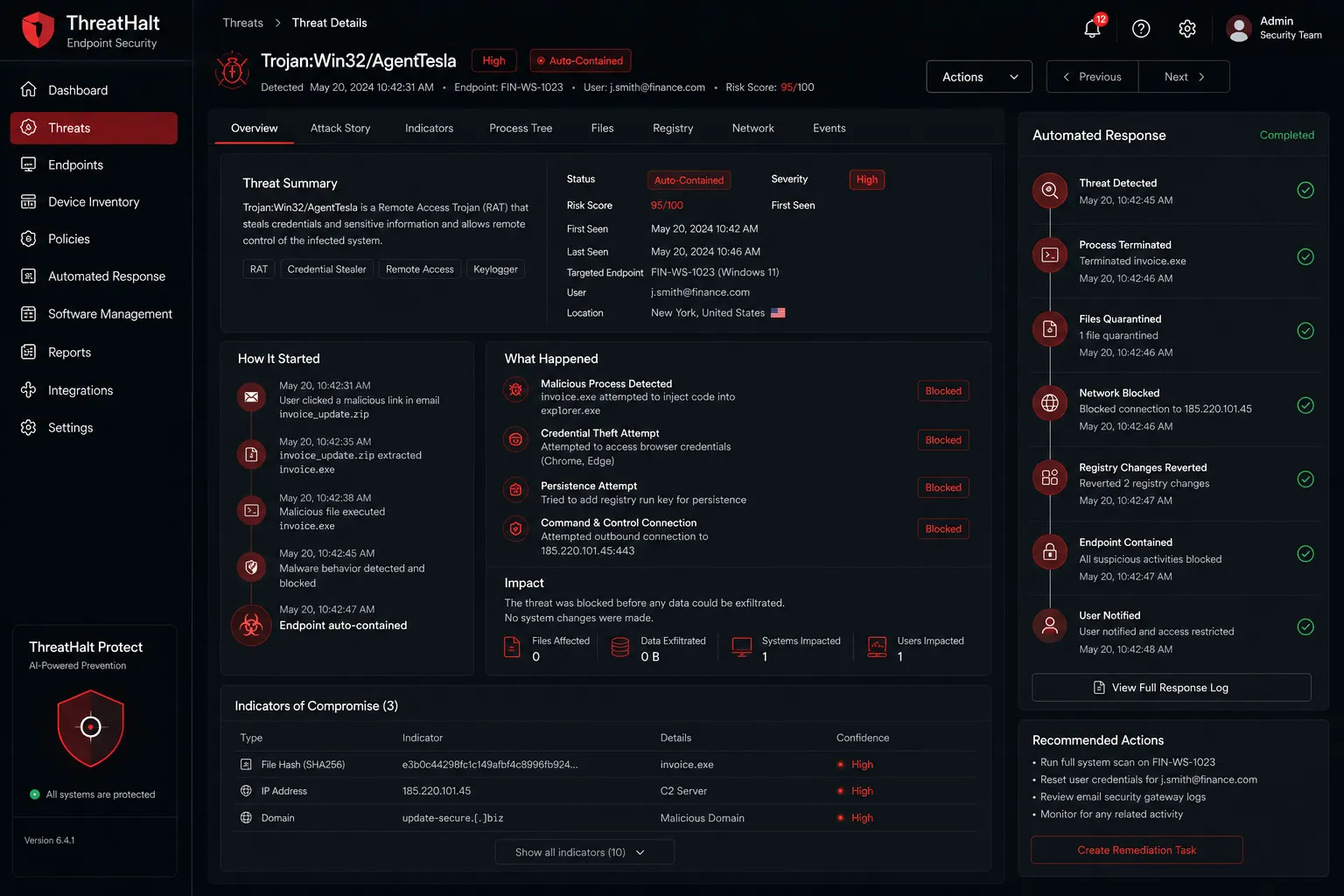Click View Full Response Log
1344x896 pixels.
coord(1172,688)
